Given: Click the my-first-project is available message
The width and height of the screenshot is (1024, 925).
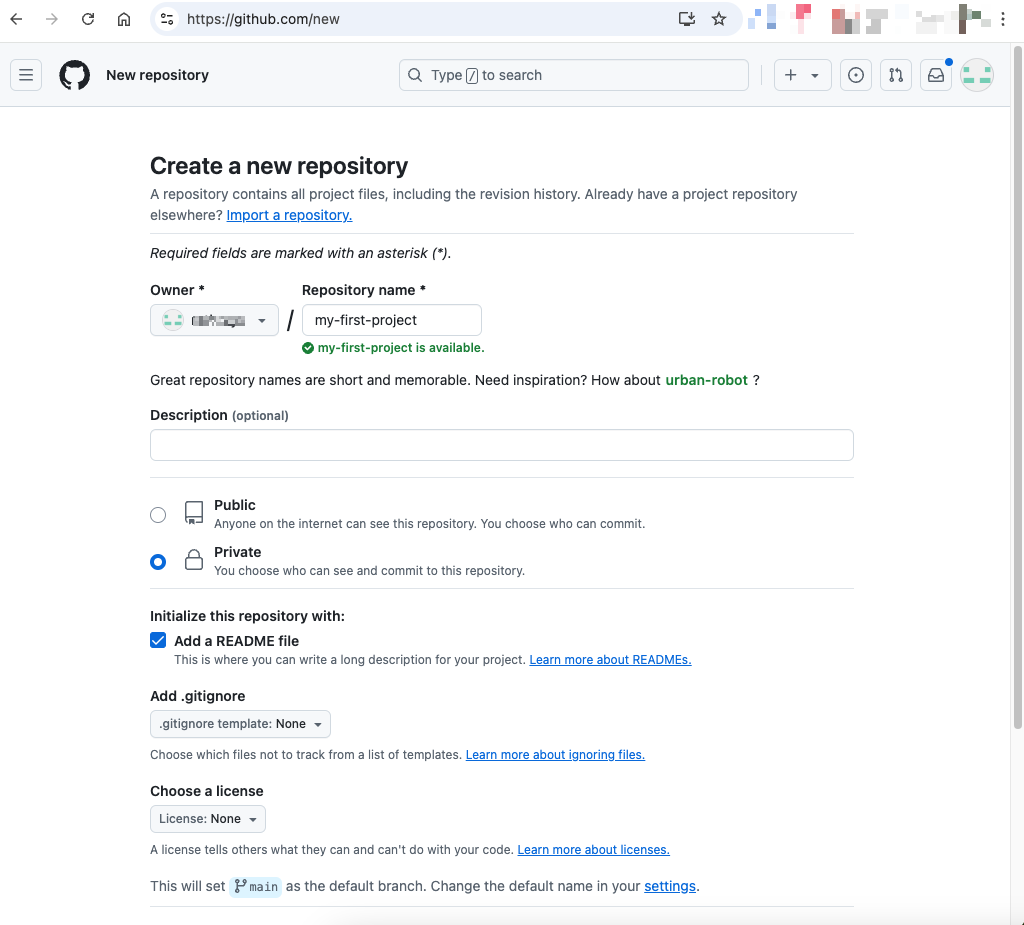Looking at the screenshot, I should pos(393,348).
